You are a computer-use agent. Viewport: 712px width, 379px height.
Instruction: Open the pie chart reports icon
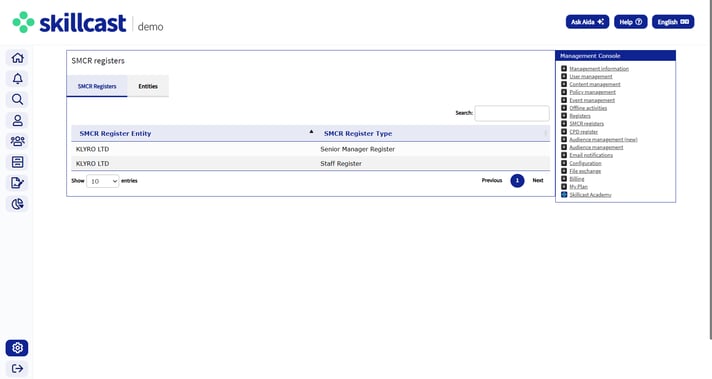tap(17, 204)
